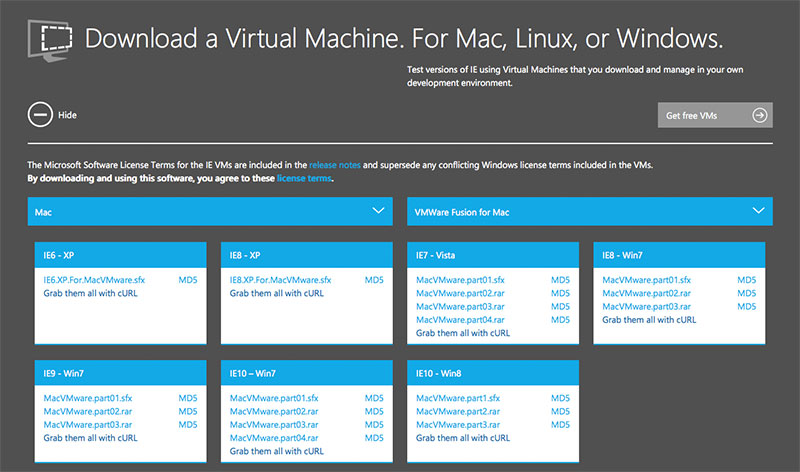
Task: Open the VMWare Fusion for Mac dropdown
Action: click(x=590, y=211)
